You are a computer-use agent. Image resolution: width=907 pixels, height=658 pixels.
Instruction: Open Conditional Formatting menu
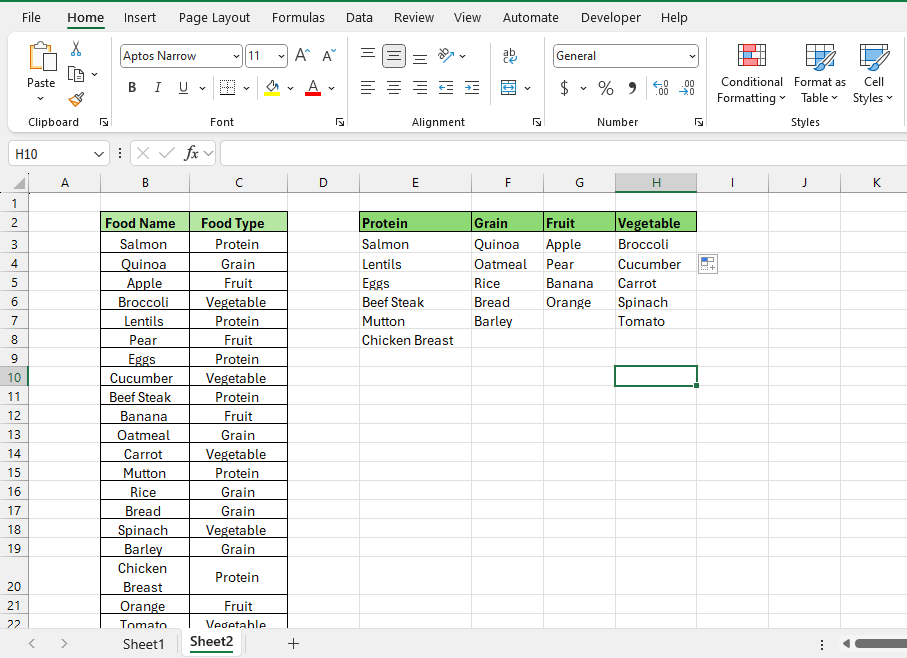click(751, 73)
